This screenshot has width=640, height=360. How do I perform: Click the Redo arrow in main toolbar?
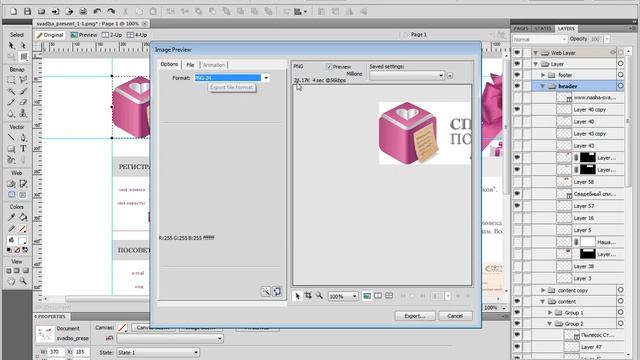pos(111,11)
